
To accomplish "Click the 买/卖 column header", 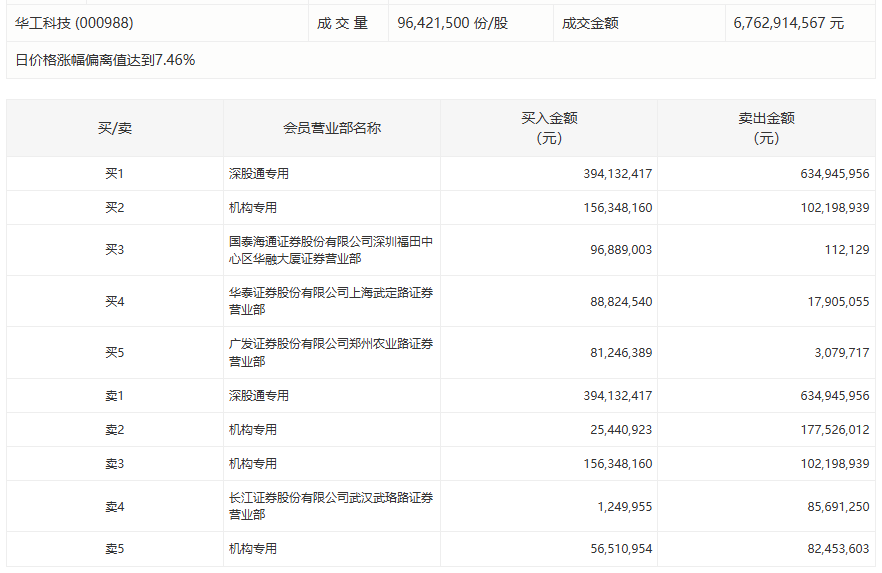I will (x=115, y=128).
